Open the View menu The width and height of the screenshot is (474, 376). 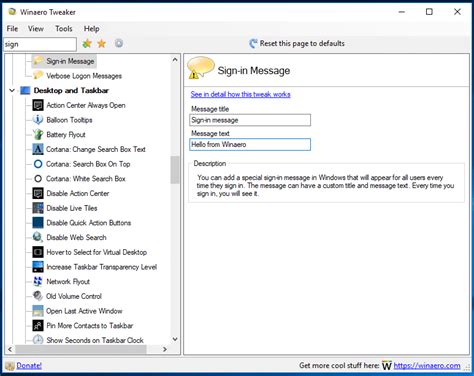tap(36, 29)
